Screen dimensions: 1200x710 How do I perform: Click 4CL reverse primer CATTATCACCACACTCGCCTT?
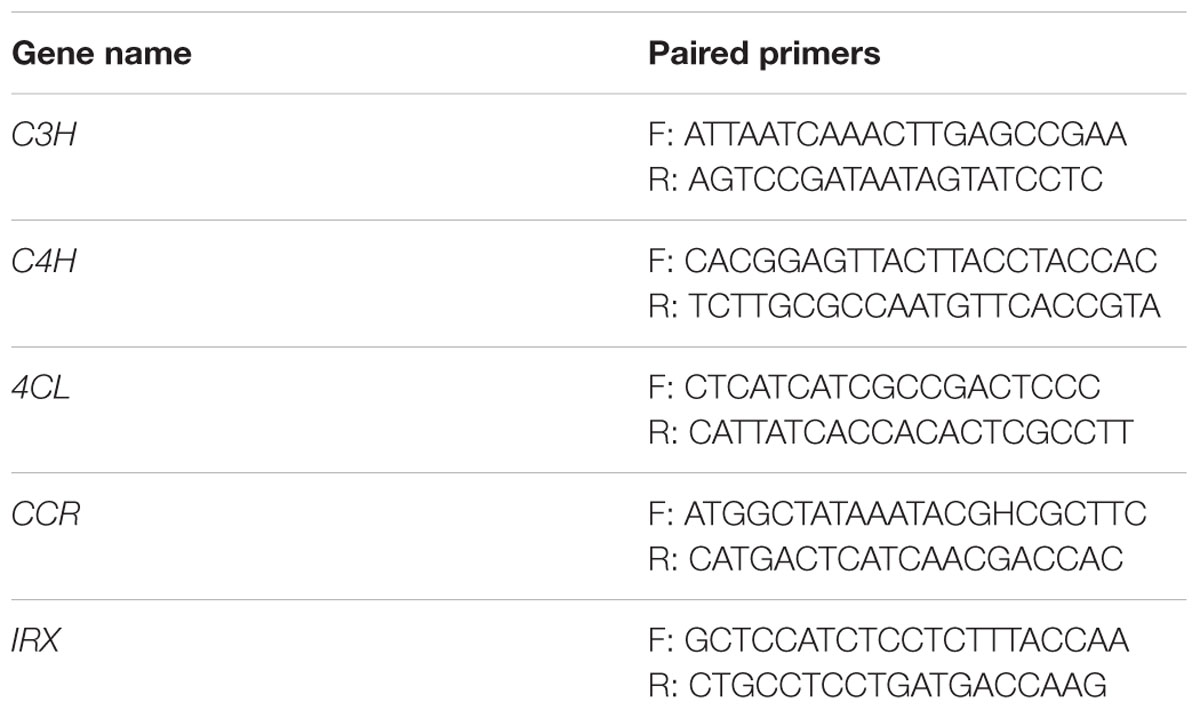[911, 433]
